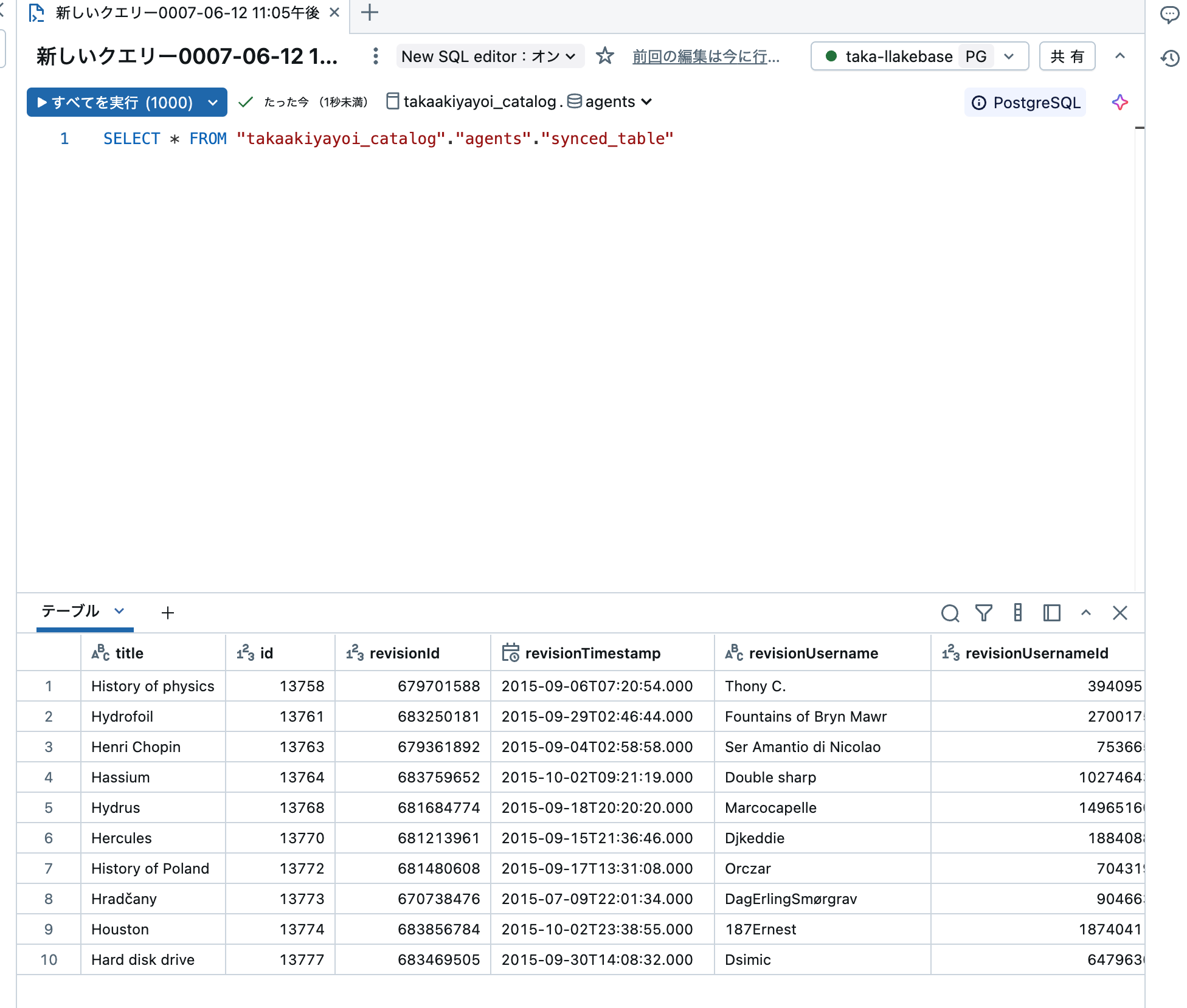1187x1008 pixels.
Task: Click the 共有 share button
Action: (1067, 56)
